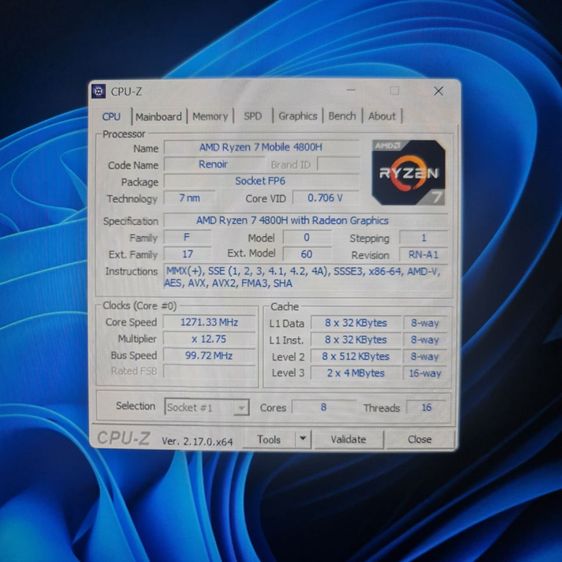Click the Ext. Family value 17
Viewport: 562px width, 562px height.
point(187,254)
